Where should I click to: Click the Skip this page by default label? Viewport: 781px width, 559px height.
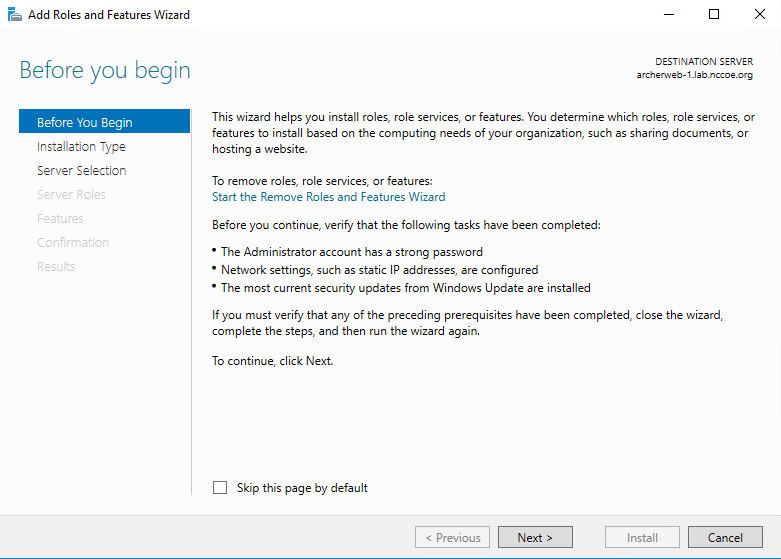point(302,488)
